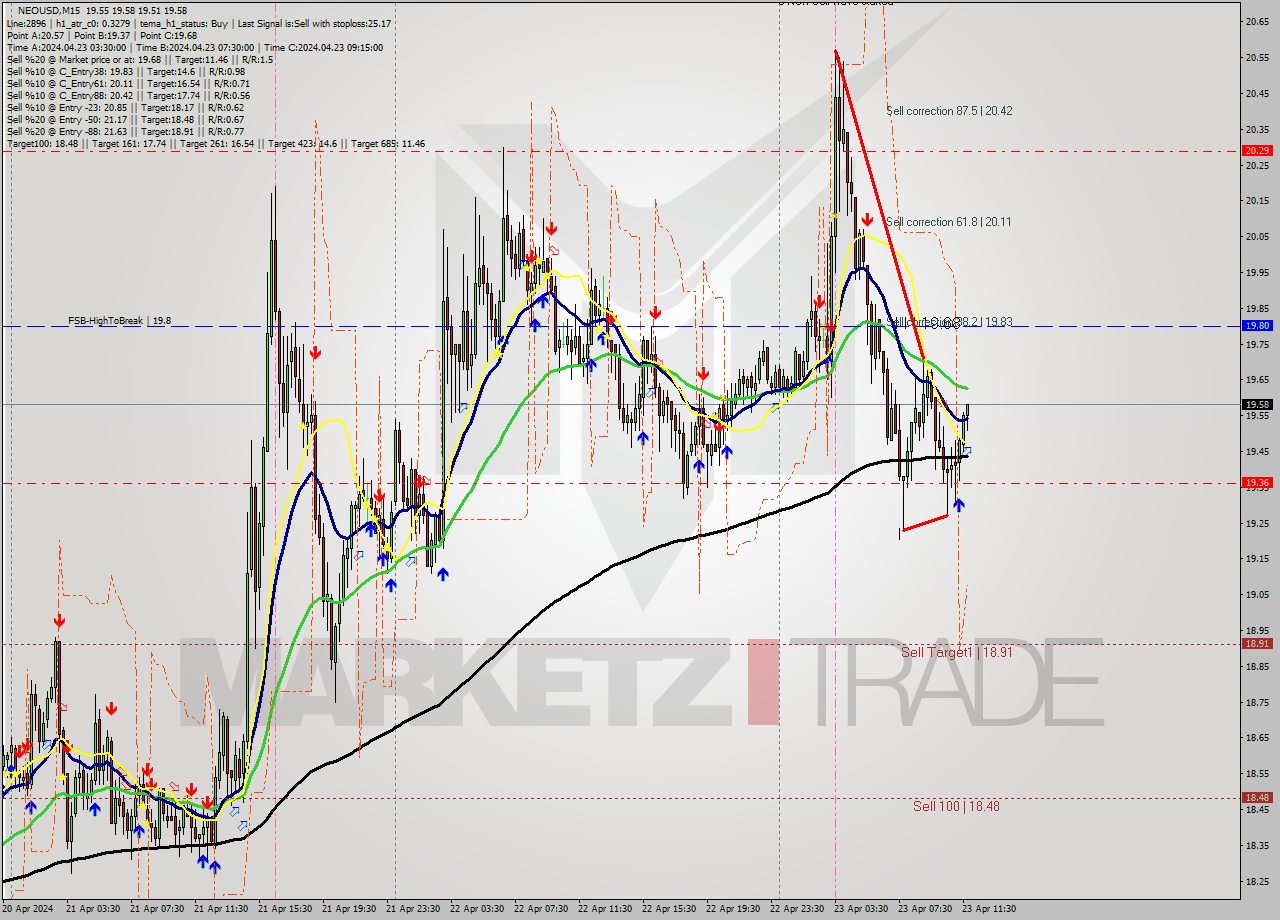Viewport: 1280px width, 920px height.
Task: Click the '22 Apr 07:30' time label
Action: click(x=541, y=909)
